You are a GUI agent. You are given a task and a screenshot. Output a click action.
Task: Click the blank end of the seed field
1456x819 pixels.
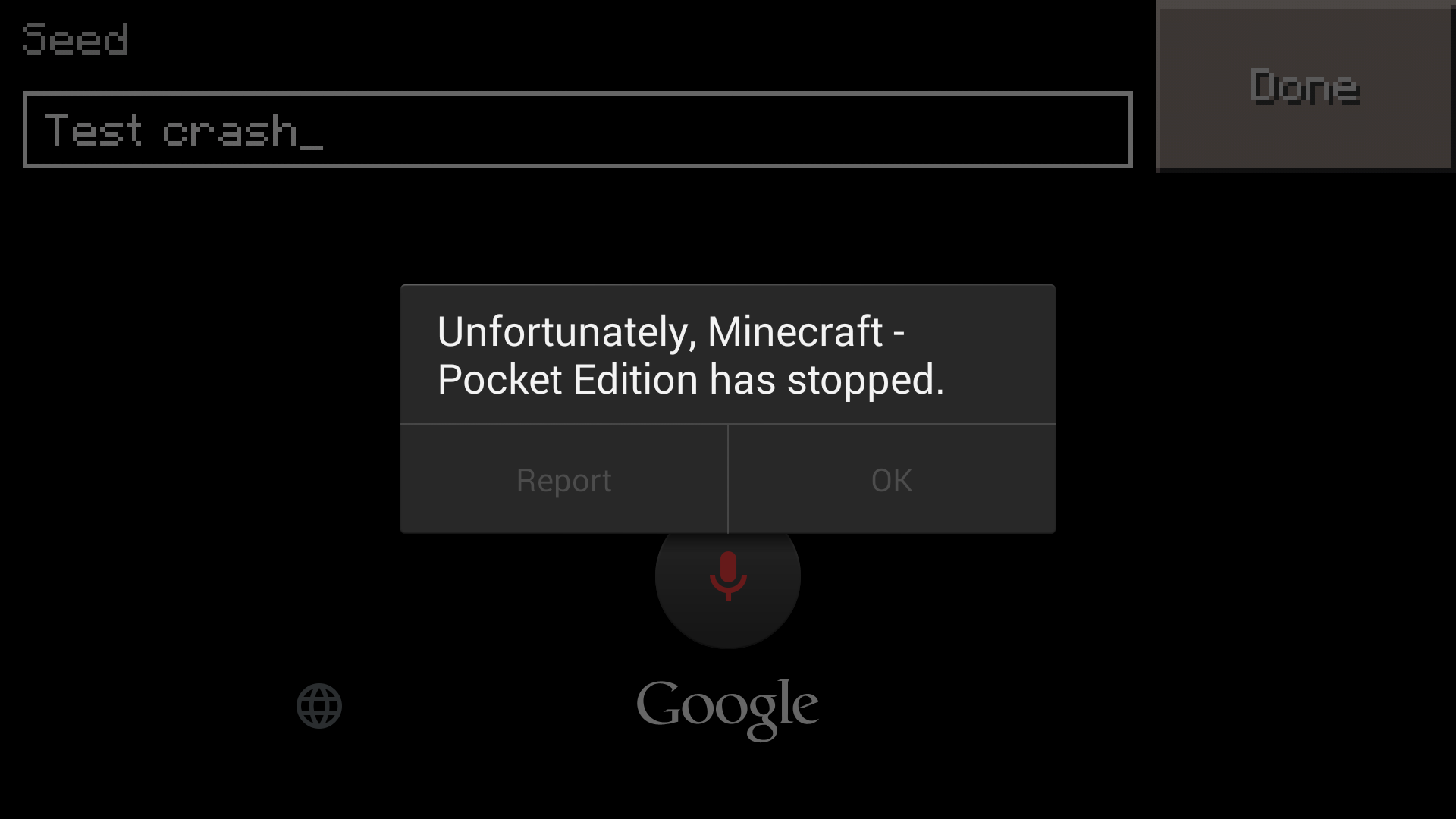click(728, 130)
